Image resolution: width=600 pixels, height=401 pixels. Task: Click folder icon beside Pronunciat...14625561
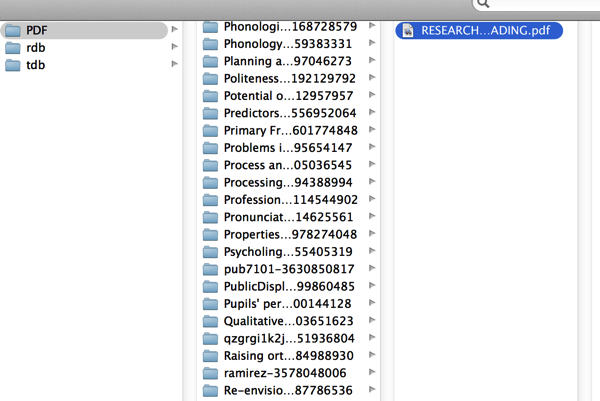tap(210, 217)
